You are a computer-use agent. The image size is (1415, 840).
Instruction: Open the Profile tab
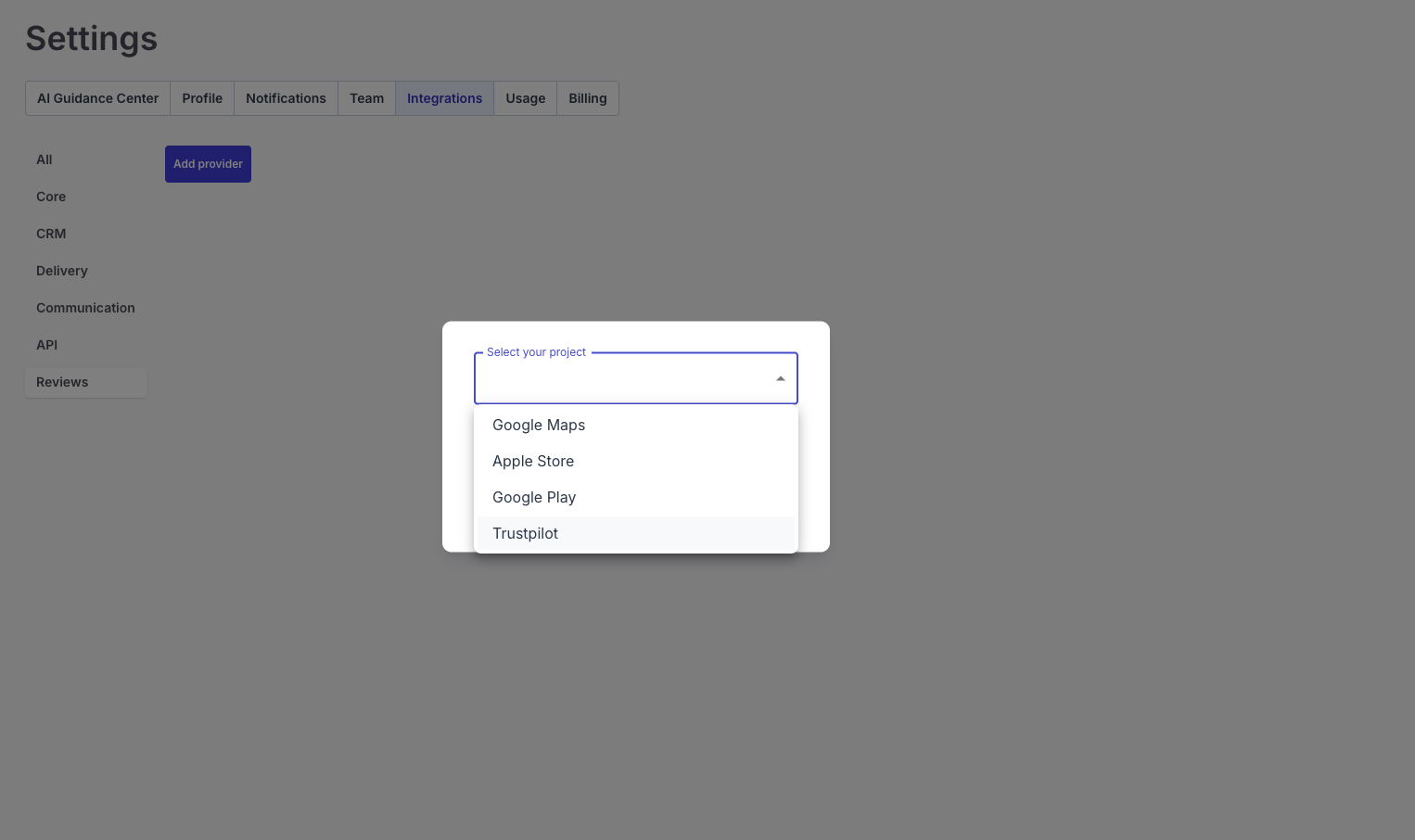tap(202, 98)
